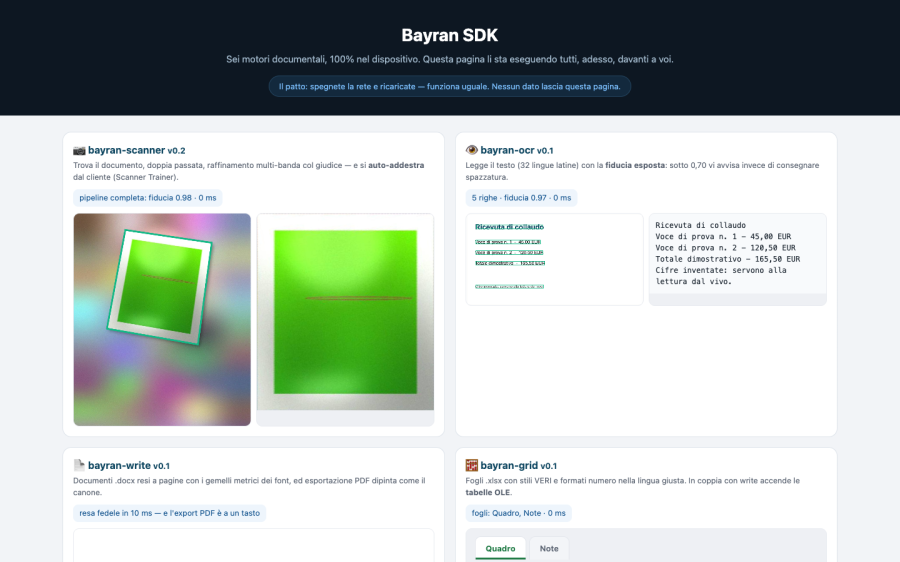The image size is (900, 562).
Task: Click the 'pipeline completa: fiducia 0.98' status badge
Action: click(x=148, y=198)
